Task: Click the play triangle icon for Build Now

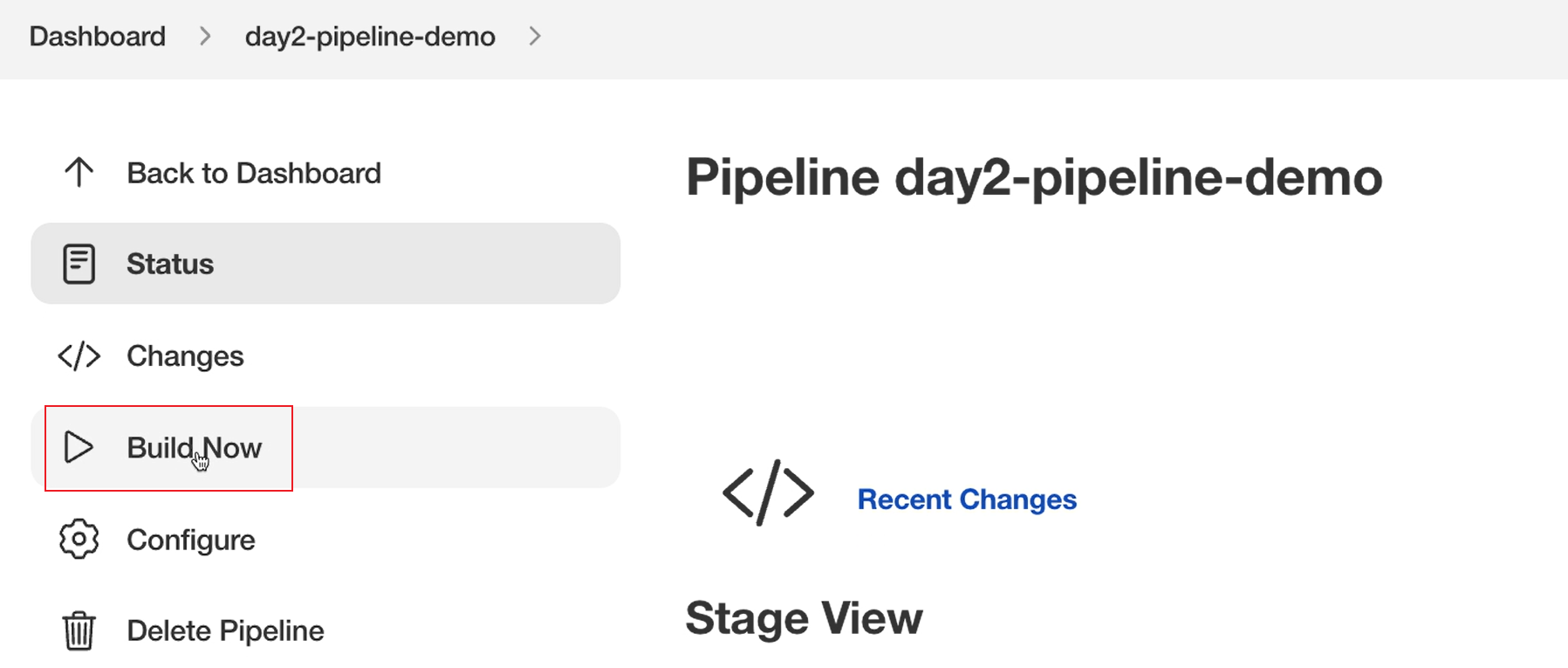Action: pos(79,447)
